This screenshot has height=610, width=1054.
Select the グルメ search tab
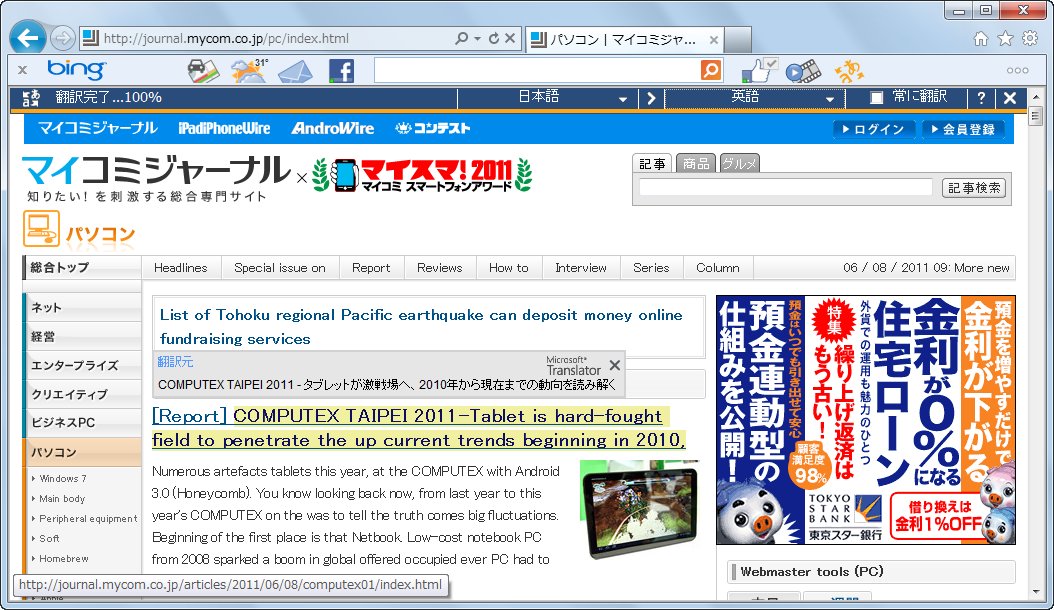[x=739, y=163]
